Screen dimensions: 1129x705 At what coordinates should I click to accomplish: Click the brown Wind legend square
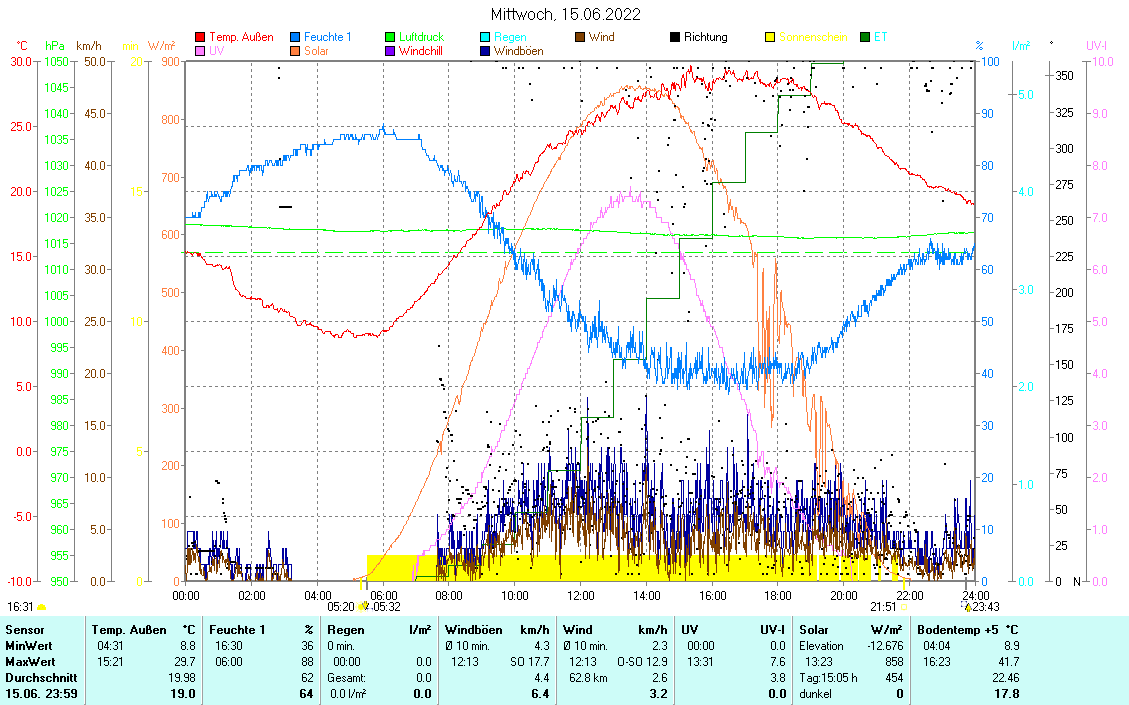pyautogui.click(x=580, y=38)
